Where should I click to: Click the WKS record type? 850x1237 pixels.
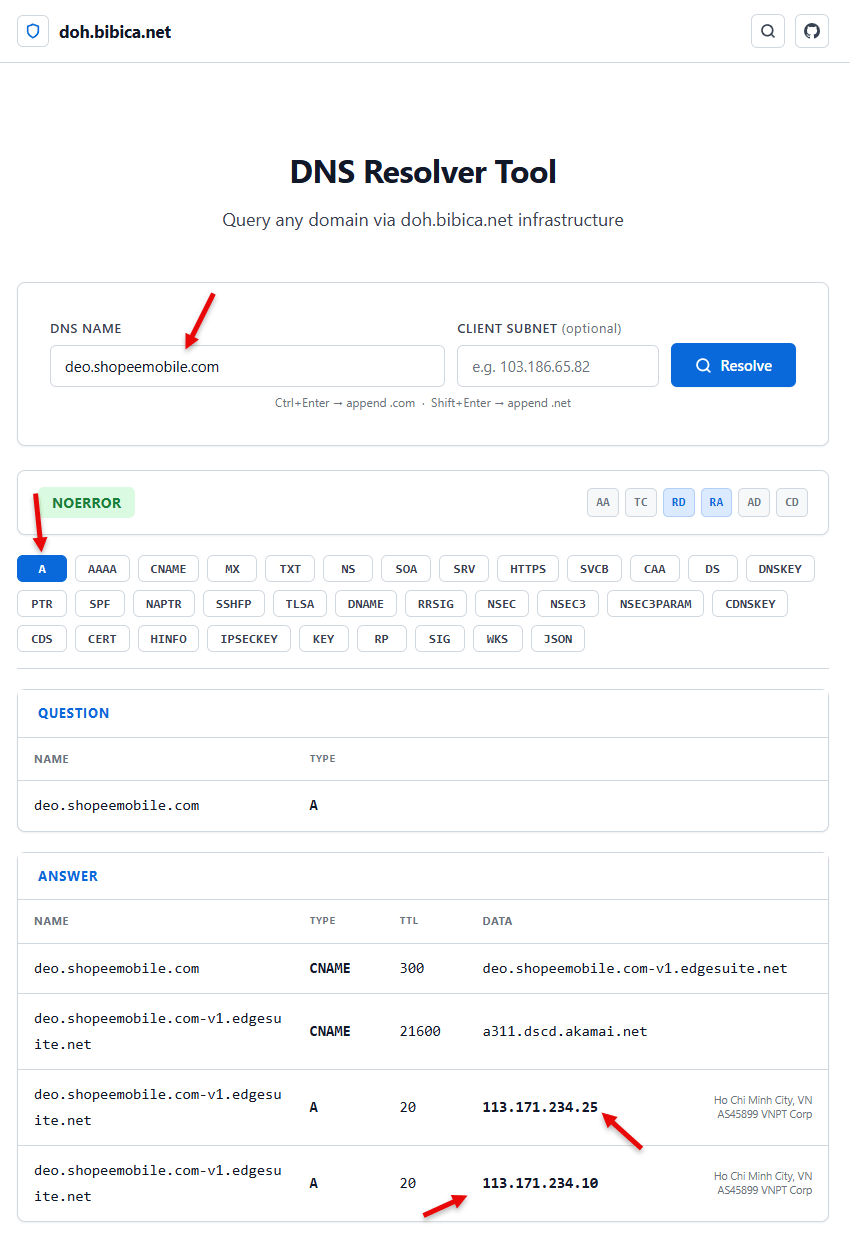[498, 639]
